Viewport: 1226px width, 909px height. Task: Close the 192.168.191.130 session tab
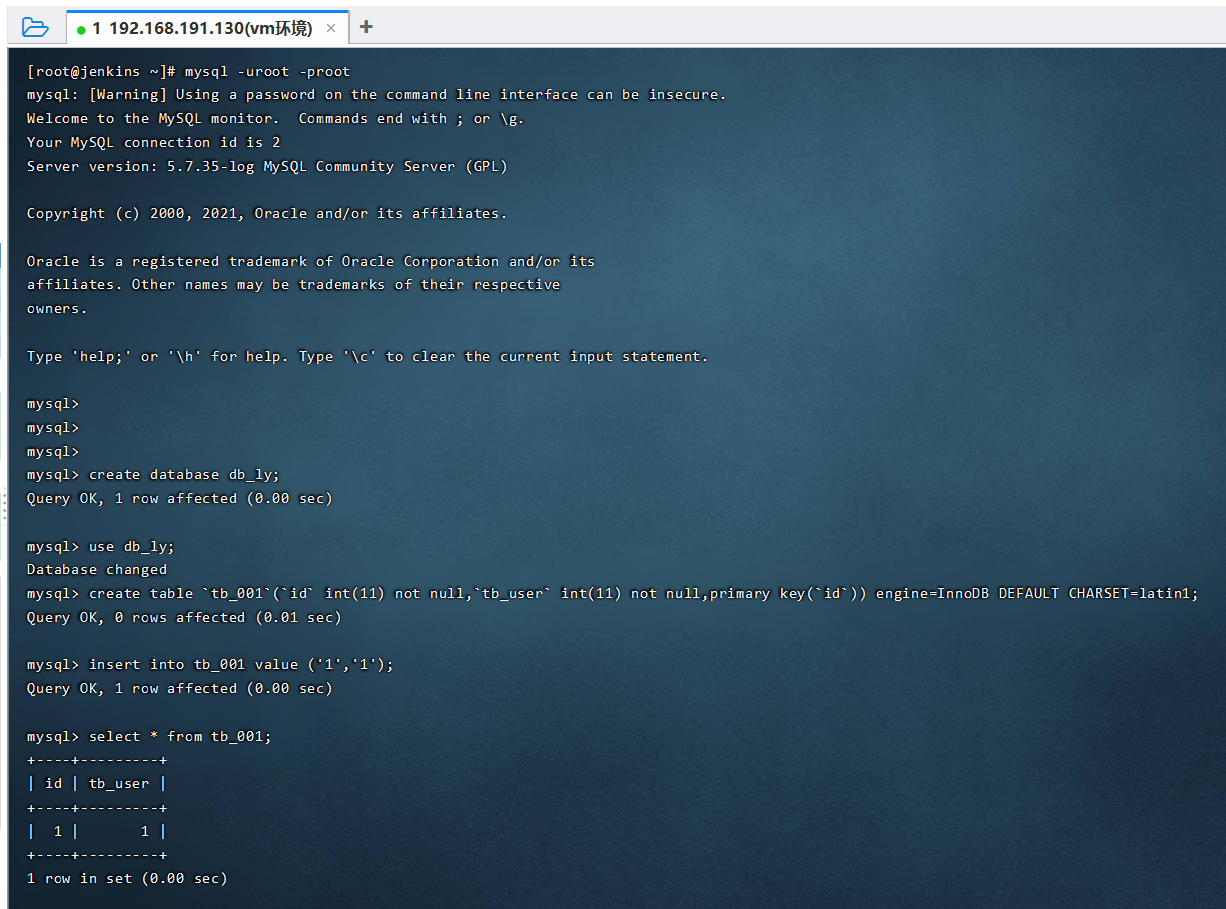[331, 28]
